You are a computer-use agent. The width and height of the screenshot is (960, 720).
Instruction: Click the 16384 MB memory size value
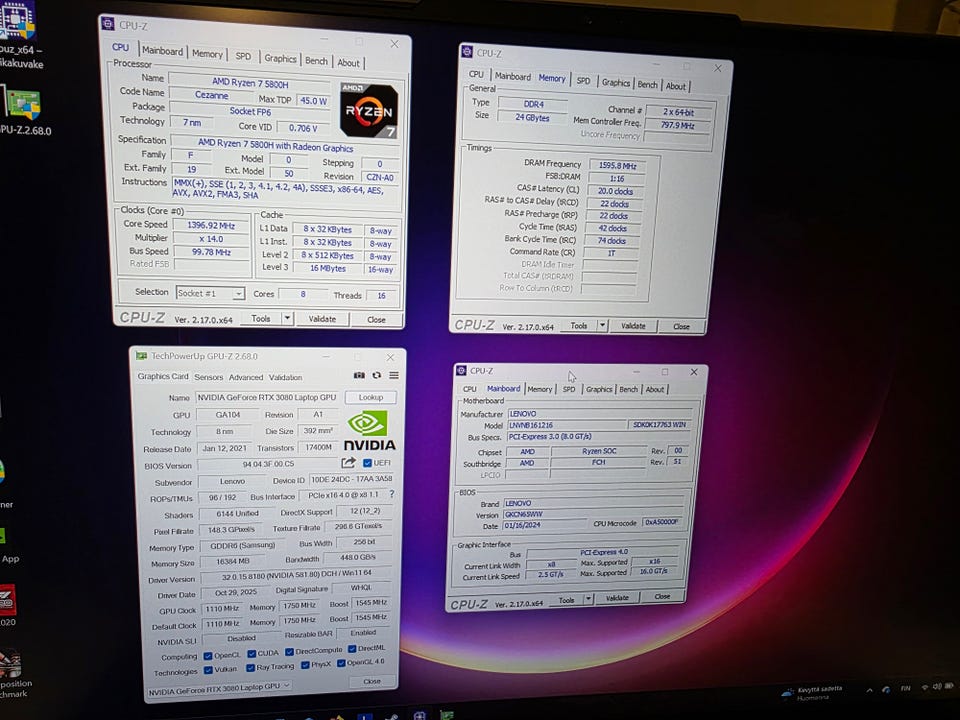tap(233, 561)
